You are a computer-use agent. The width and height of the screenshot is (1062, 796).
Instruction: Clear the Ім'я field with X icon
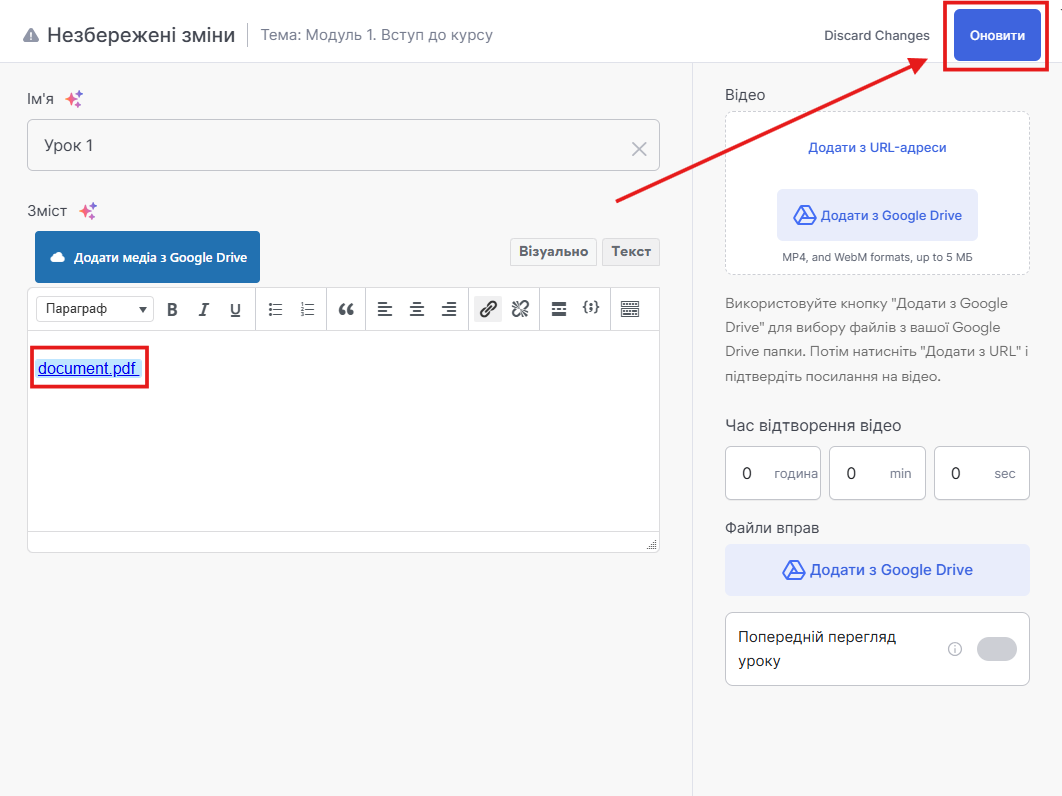pyautogui.click(x=639, y=149)
